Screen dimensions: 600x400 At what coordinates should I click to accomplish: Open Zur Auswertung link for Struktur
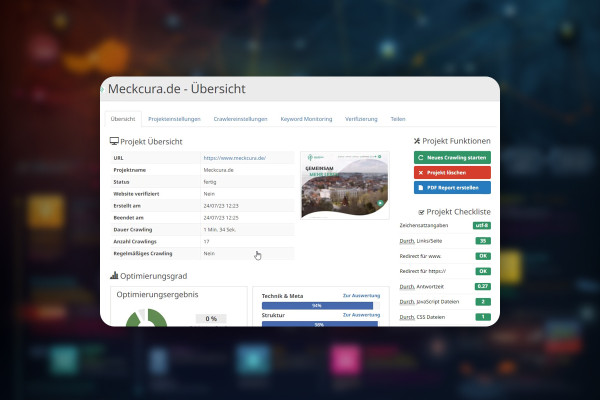[x=361, y=315]
